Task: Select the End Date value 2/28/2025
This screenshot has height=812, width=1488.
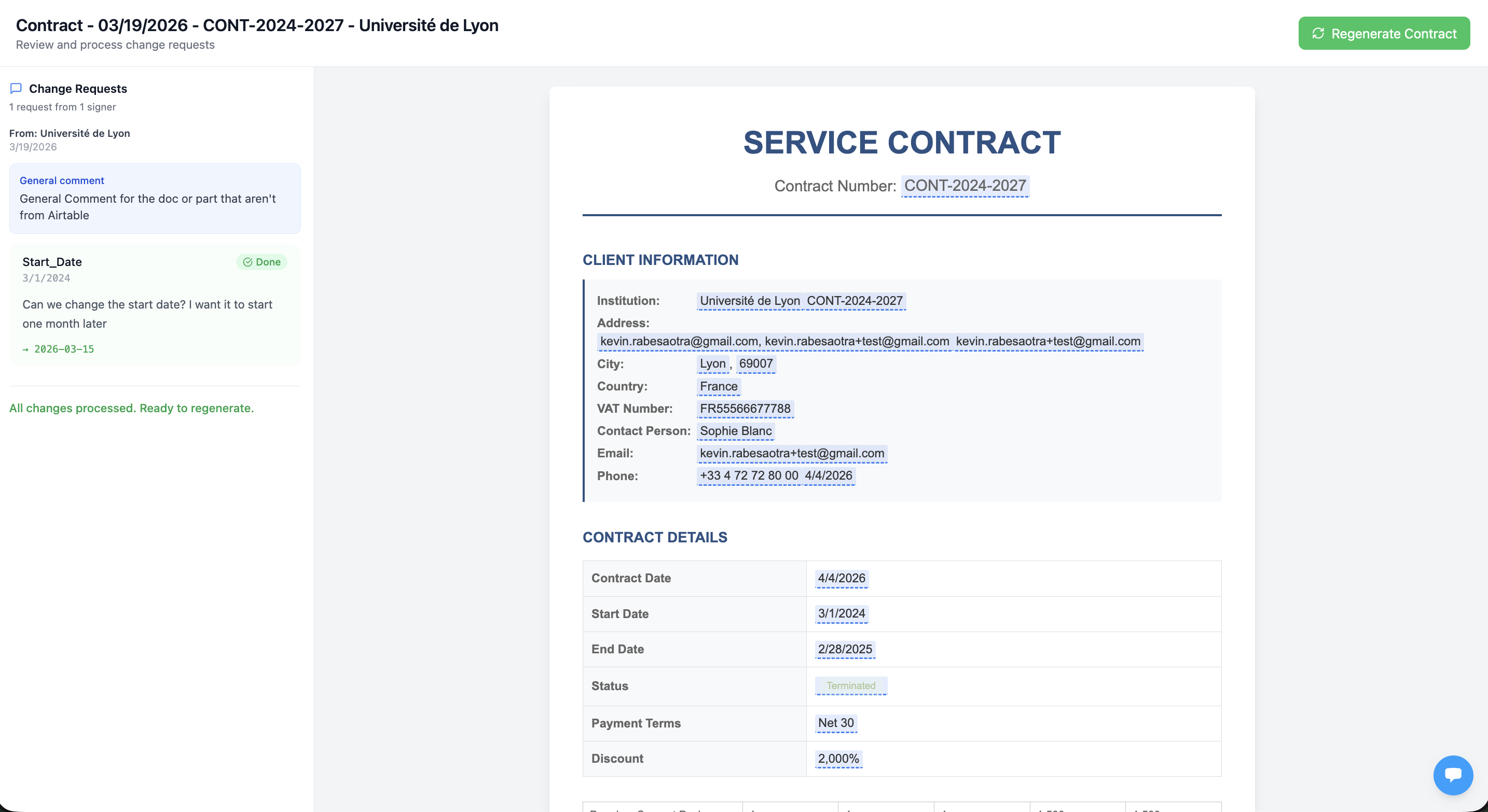Action: point(845,649)
